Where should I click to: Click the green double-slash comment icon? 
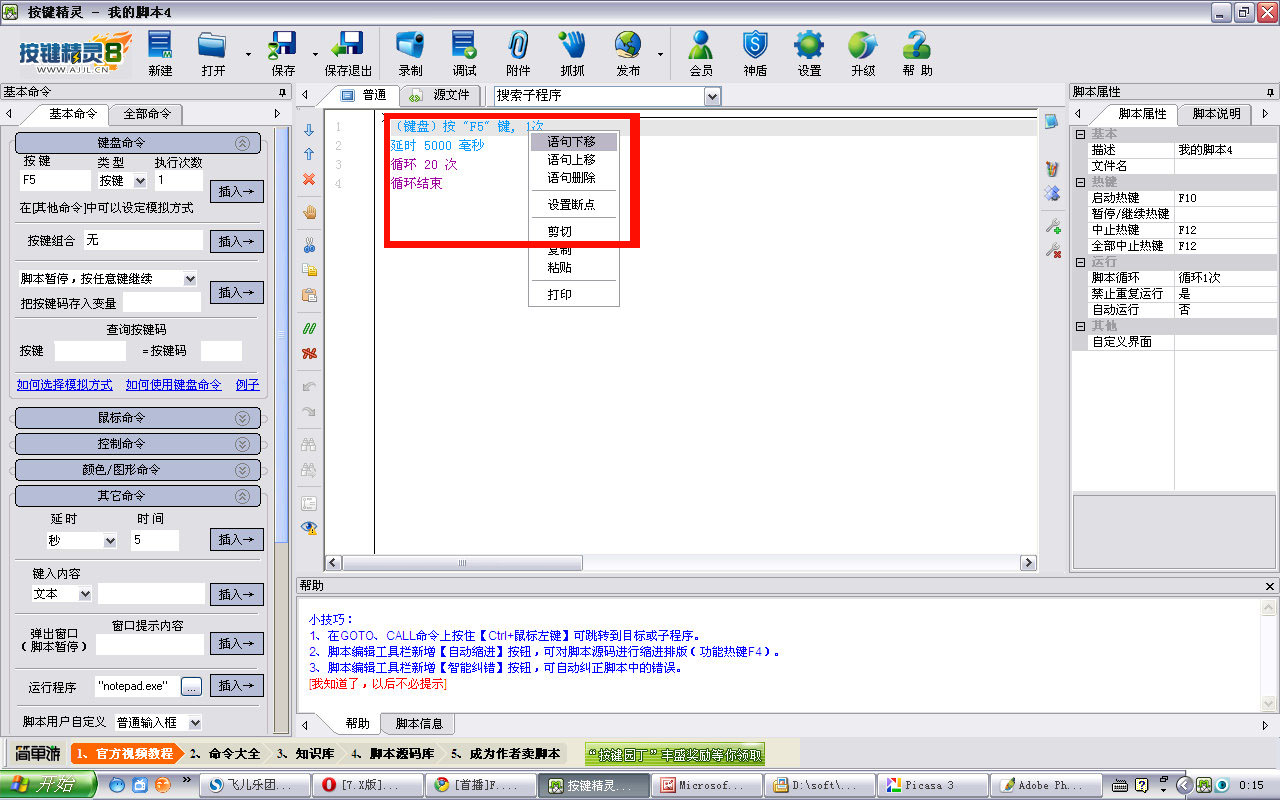pos(309,328)
